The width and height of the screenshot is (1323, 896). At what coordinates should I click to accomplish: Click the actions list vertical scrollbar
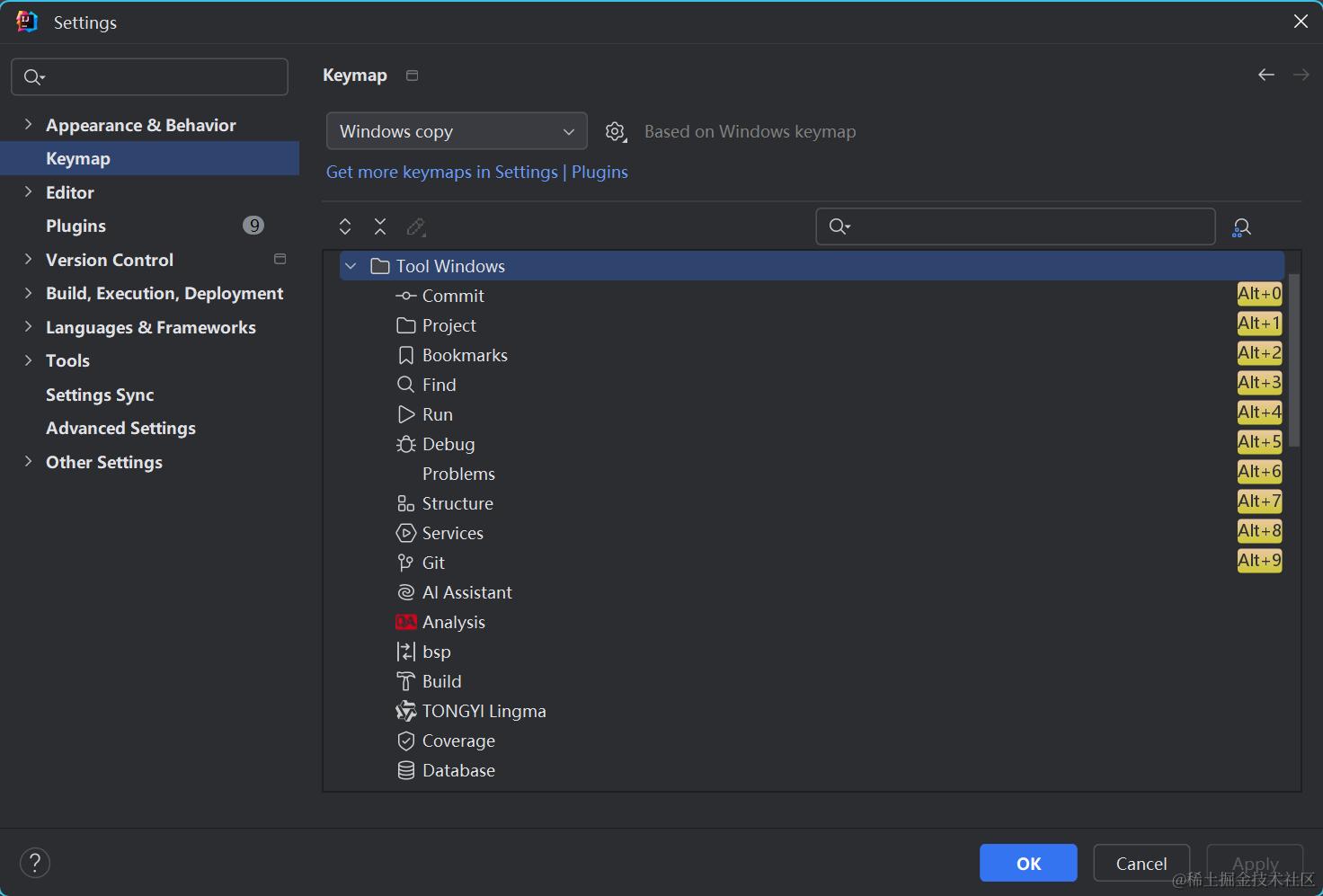(1293, 359)
